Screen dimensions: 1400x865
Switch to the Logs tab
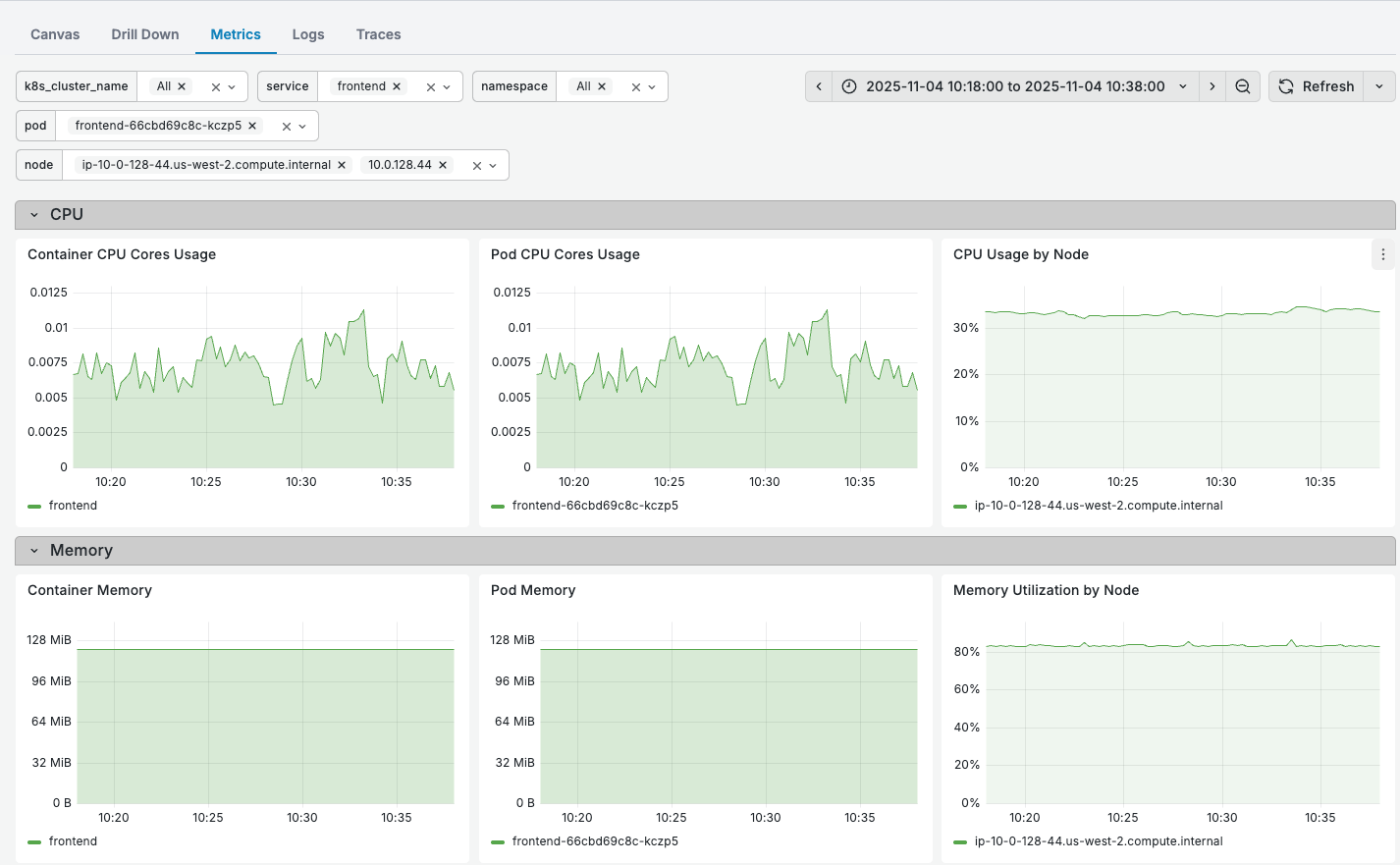pos(307,34)
